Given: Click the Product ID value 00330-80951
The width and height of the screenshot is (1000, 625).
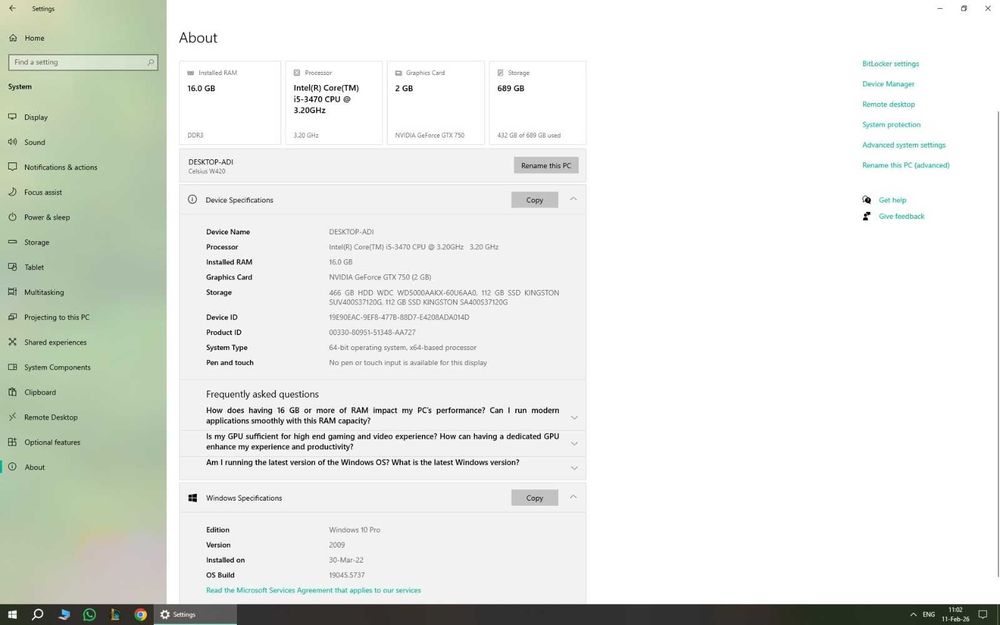Looking at the screenshot, I should pyautogui.click(x=372, y=333).
